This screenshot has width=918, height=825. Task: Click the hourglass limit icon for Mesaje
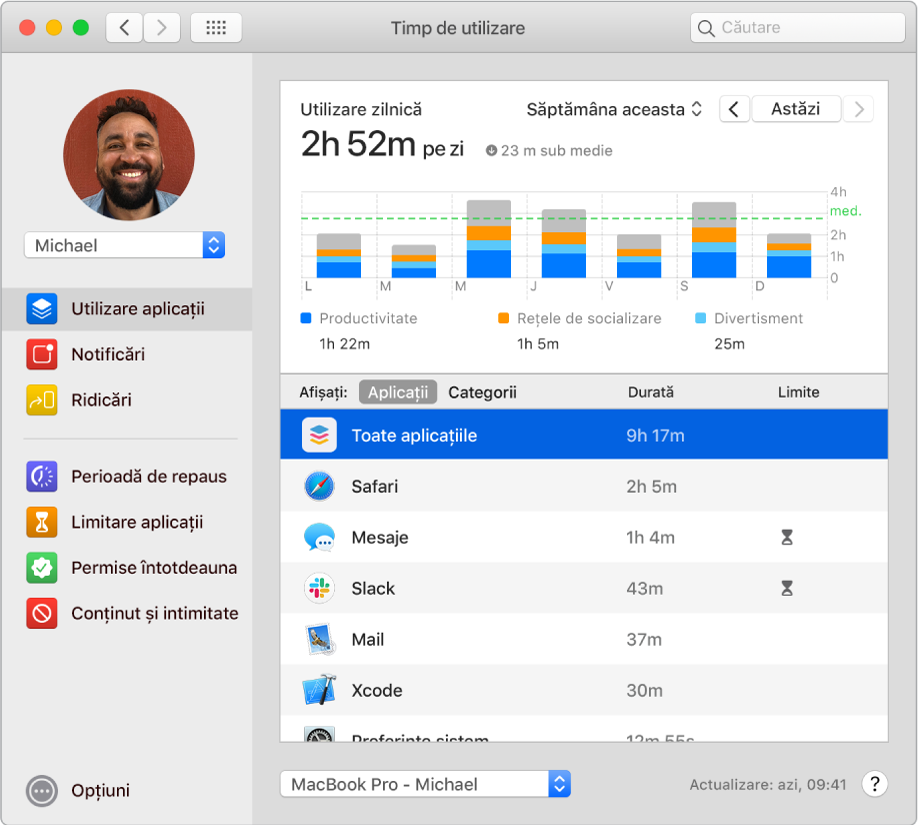[x=787, y=538]
